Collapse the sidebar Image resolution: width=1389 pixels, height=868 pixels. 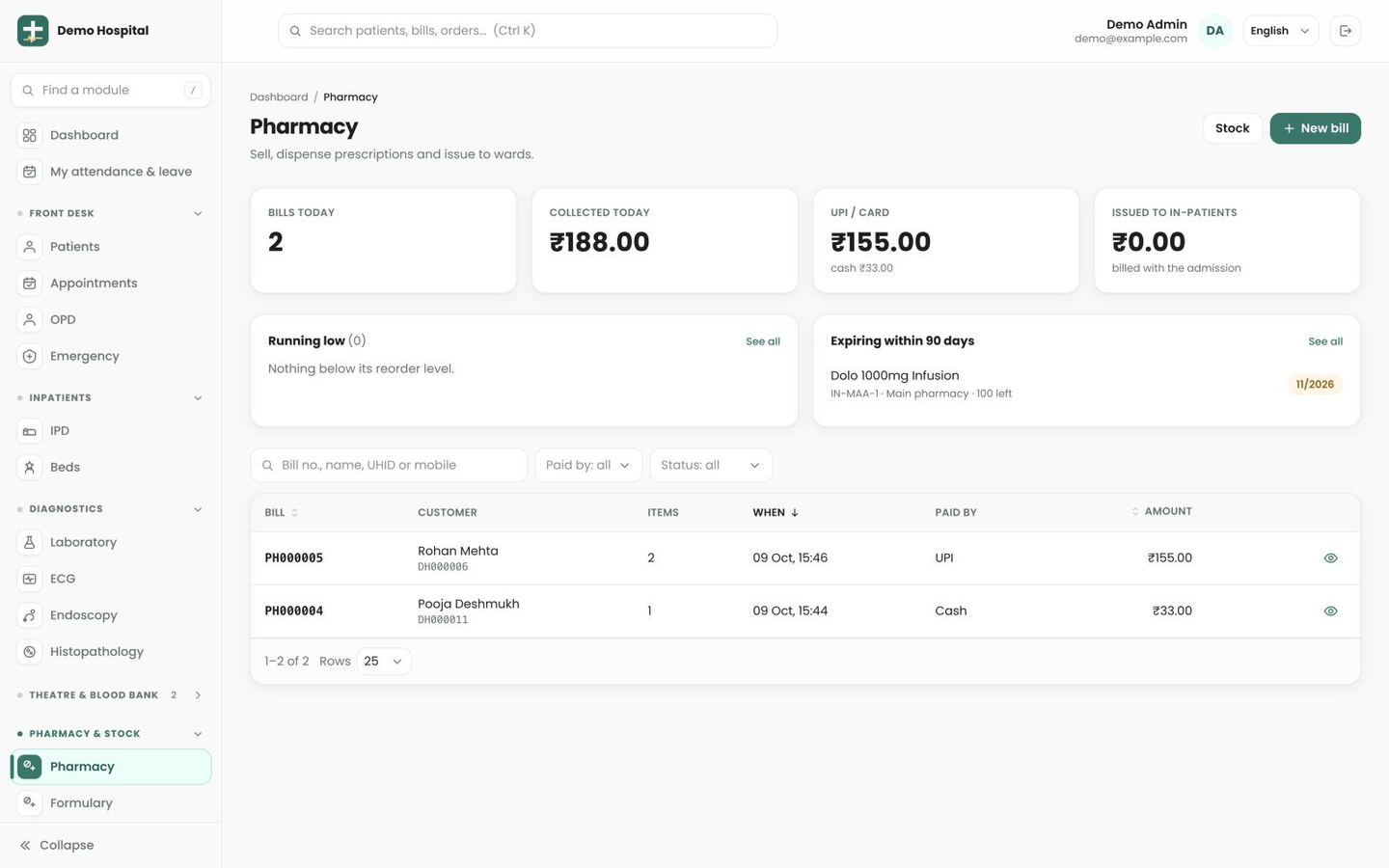[57, 845]
